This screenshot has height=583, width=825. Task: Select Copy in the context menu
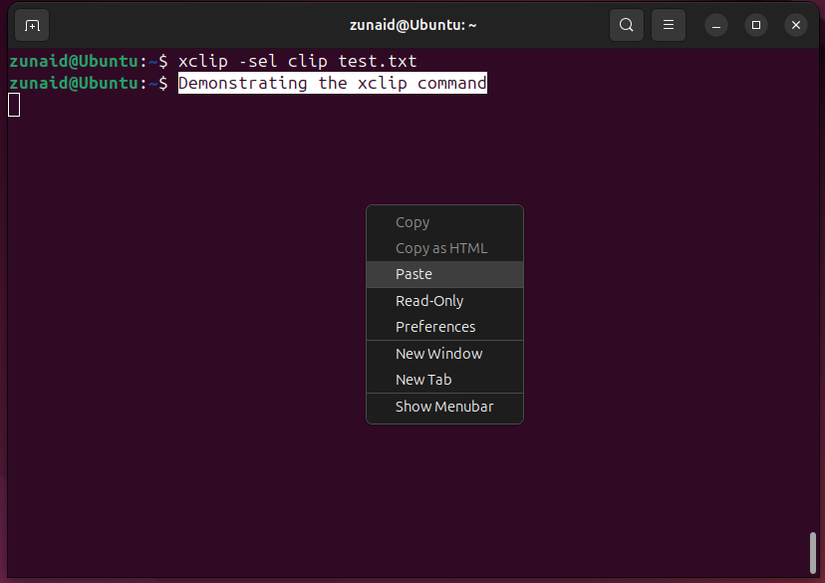point(412,221)
